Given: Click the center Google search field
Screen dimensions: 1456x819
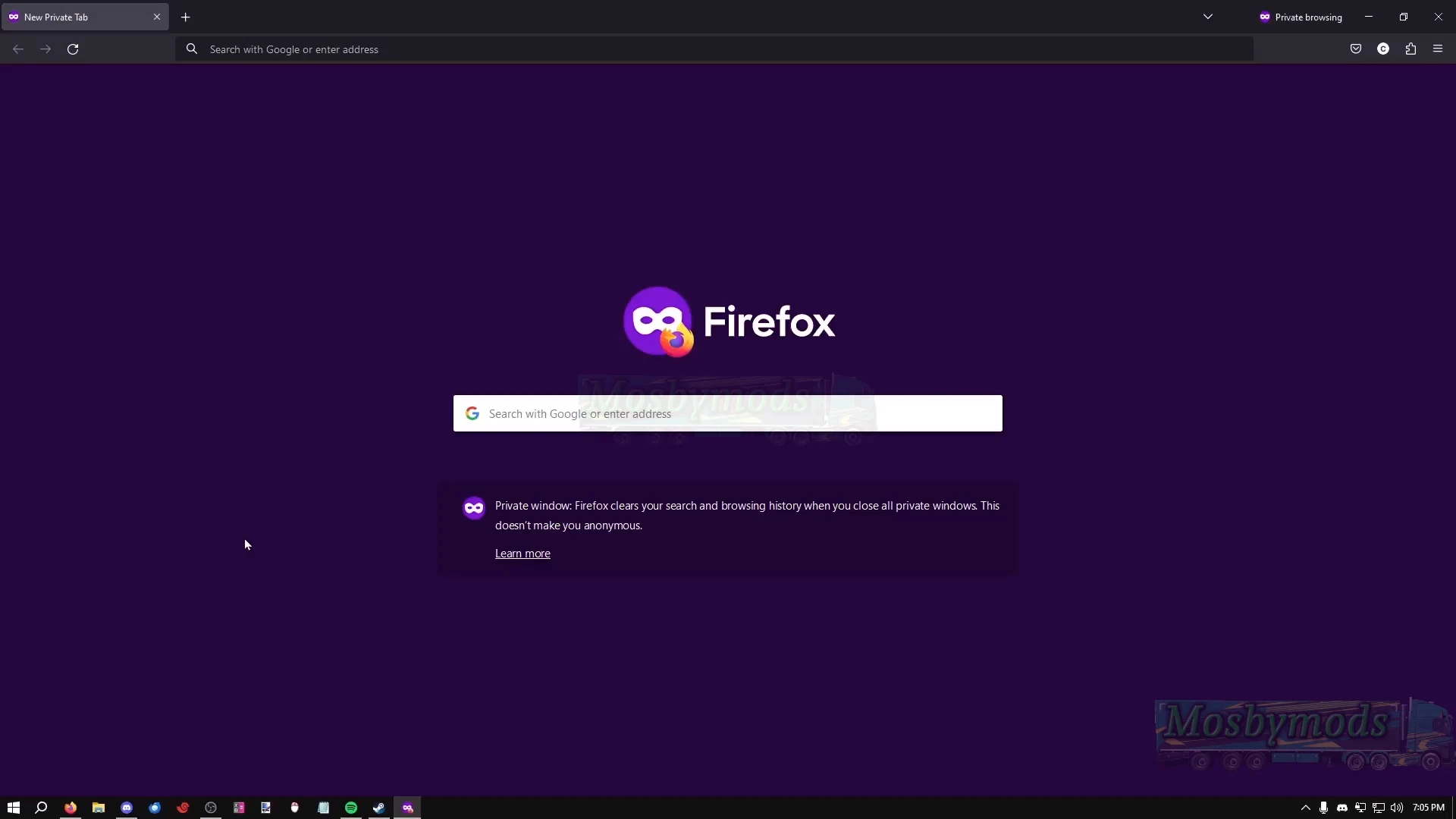Looking at the screenshot, I should point(728,413).
